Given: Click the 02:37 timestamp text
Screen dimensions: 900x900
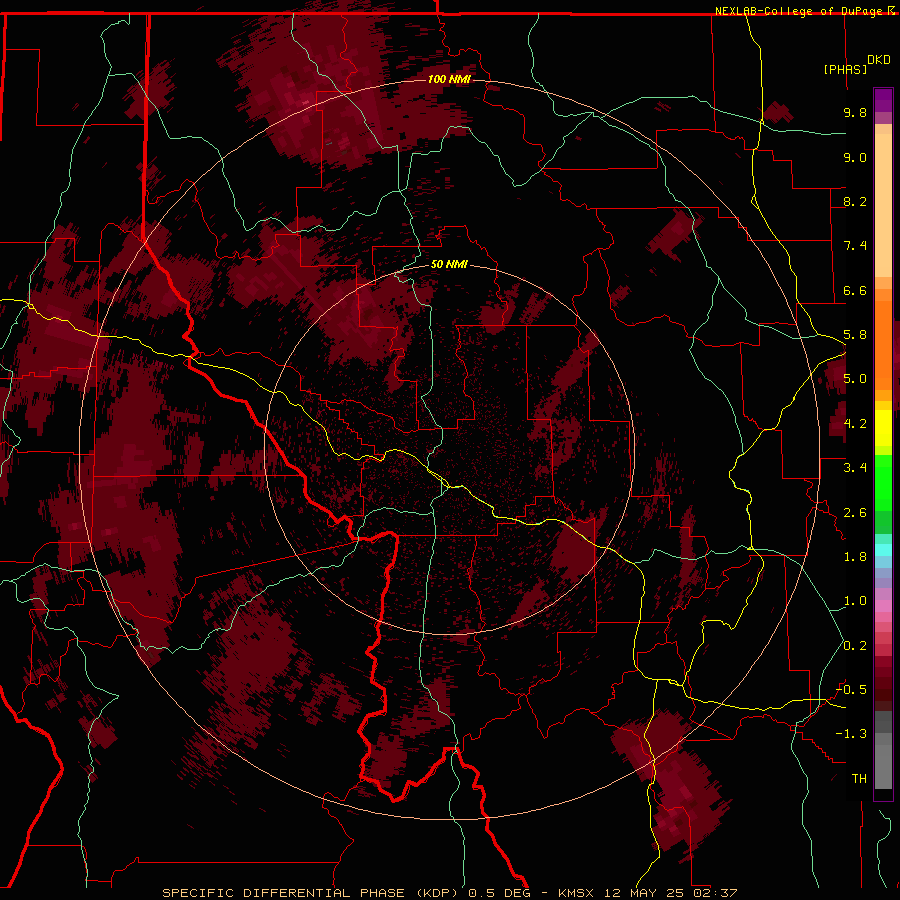Looking at the screenshot, I should click(x=714, y=893).
